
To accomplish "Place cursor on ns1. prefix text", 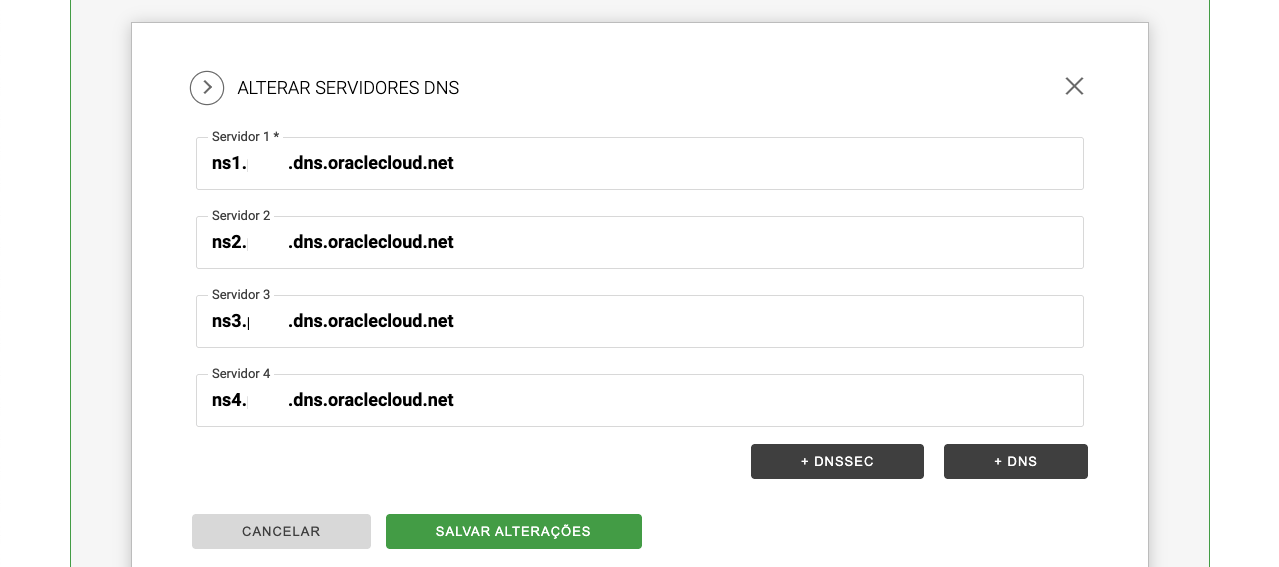I will [x=228, y=163].
